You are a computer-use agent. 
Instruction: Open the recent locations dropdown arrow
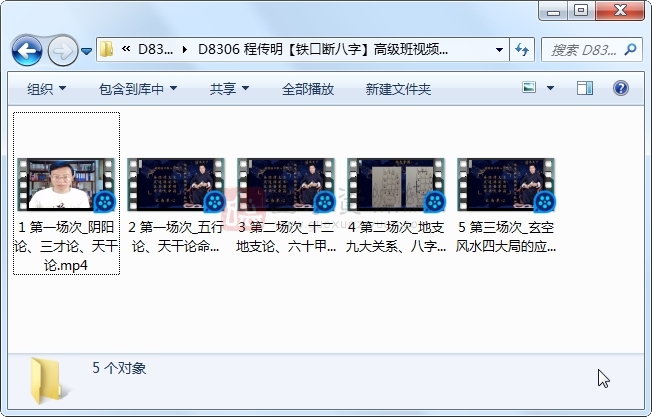click(86, 51)
